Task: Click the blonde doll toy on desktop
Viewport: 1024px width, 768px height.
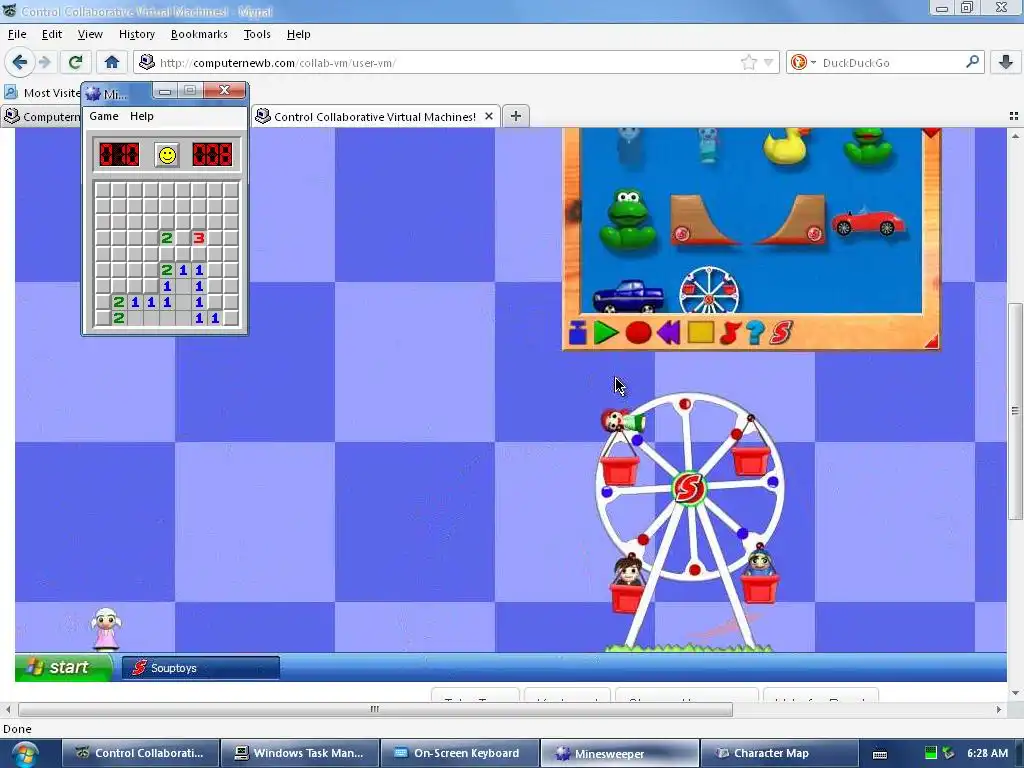Action: tap(106, 628)
